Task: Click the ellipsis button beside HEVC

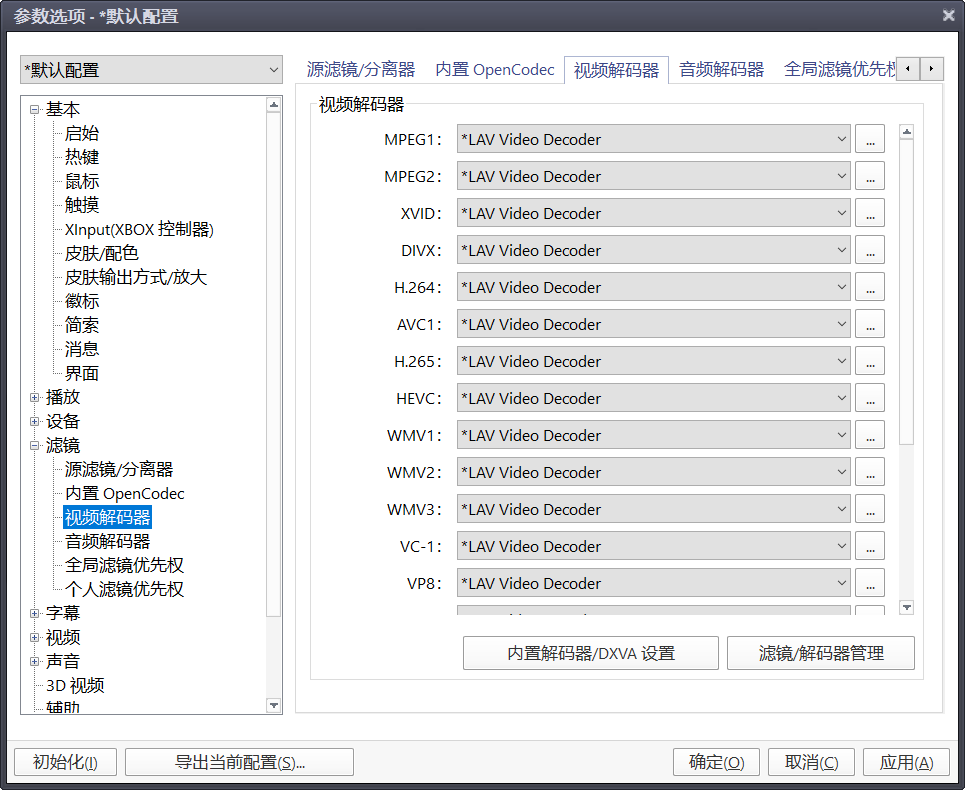Action: click(x=870, y=398)
